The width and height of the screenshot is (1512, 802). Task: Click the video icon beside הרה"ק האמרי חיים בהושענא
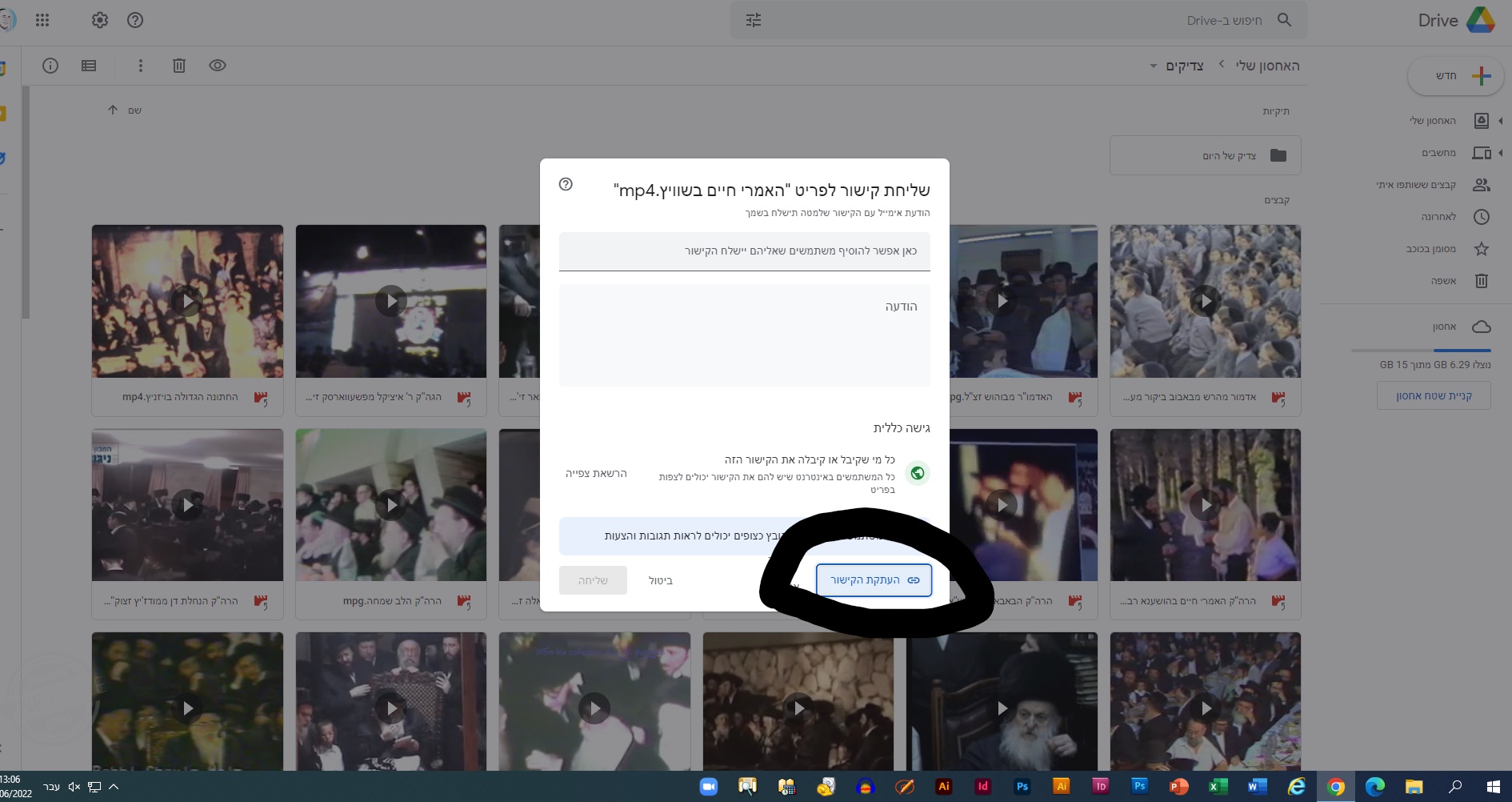[1278, 601]
